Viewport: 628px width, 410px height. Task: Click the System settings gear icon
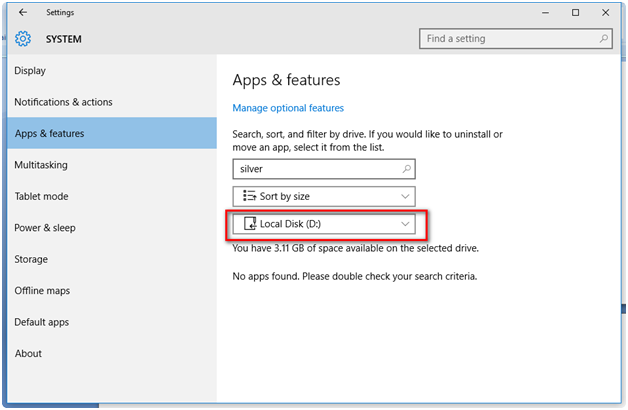click(x=23, y=39)
